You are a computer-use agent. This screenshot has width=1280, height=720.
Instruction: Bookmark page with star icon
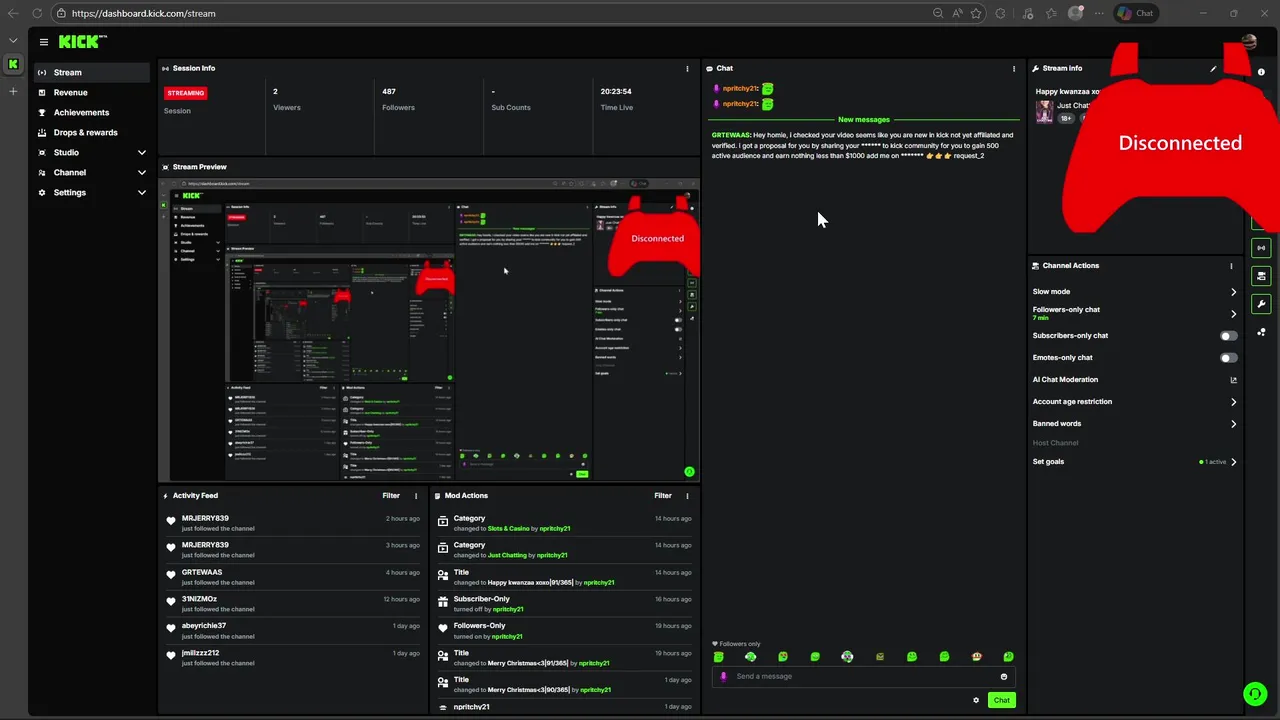[976, 13]
